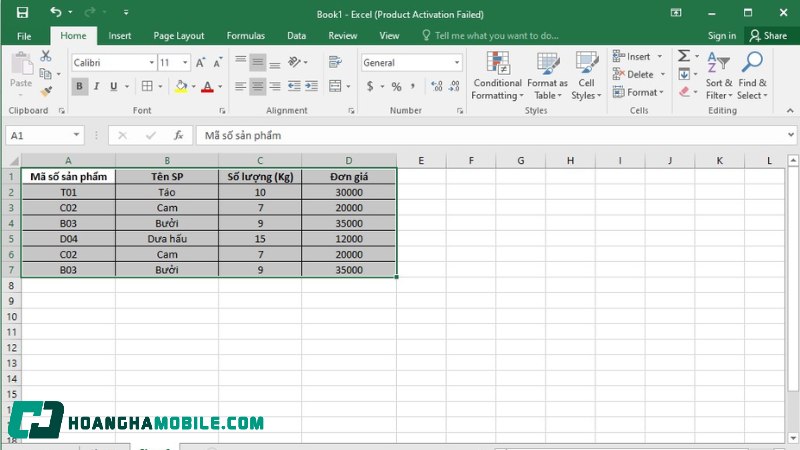This screenshot has height=450, width=800.
Task: Click the Cut scissors icon
Action: click(x=46, y=56)
